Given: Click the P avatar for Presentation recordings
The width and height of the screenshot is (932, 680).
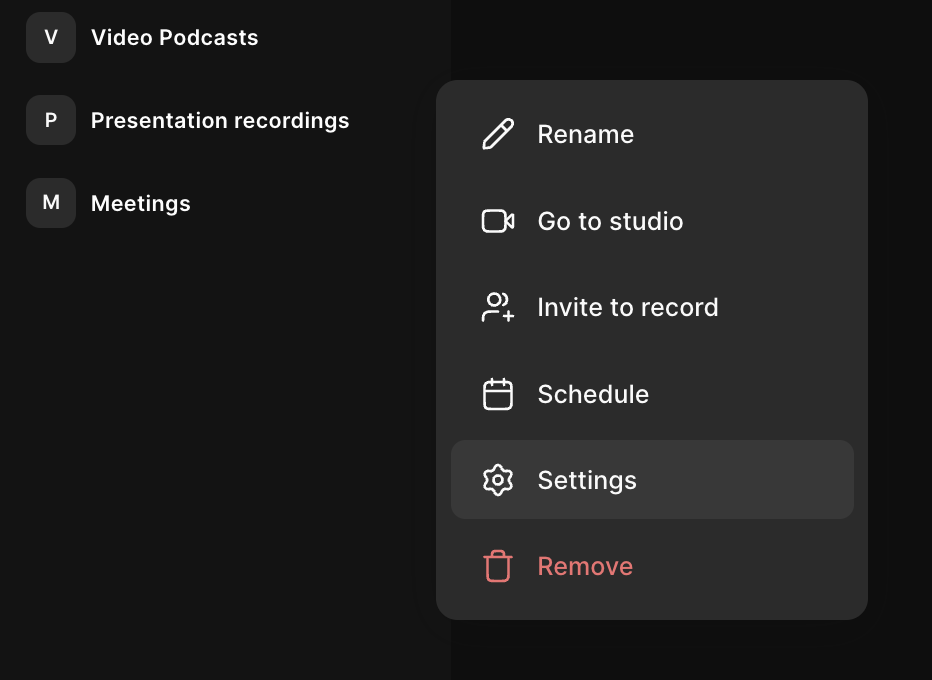Looking at the screenshot, I should click(51, 120).
